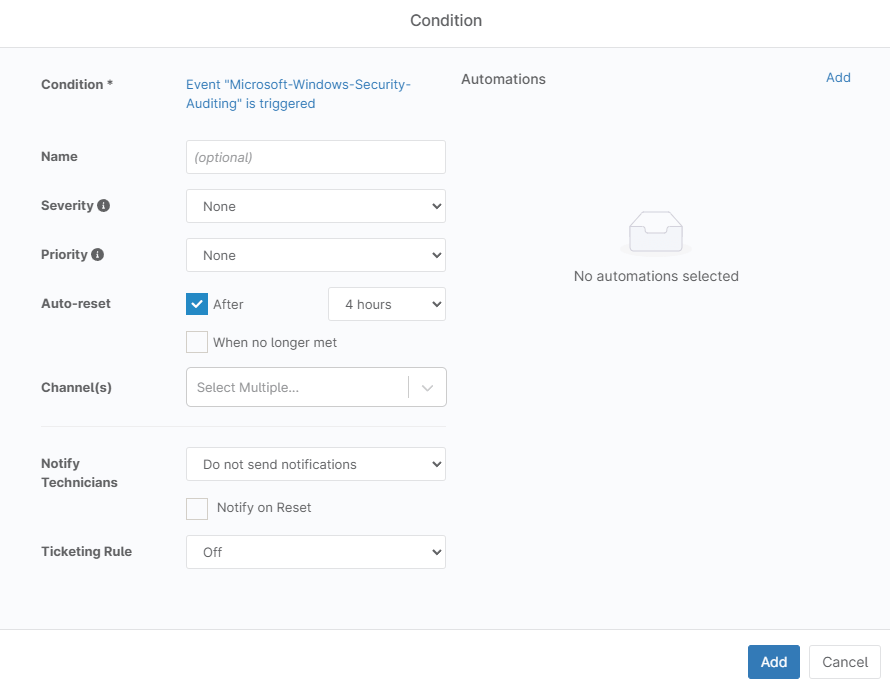The width and height of the screenshot is (890, 688).
Task: Focus the optional Name input field
Action: 315,157
